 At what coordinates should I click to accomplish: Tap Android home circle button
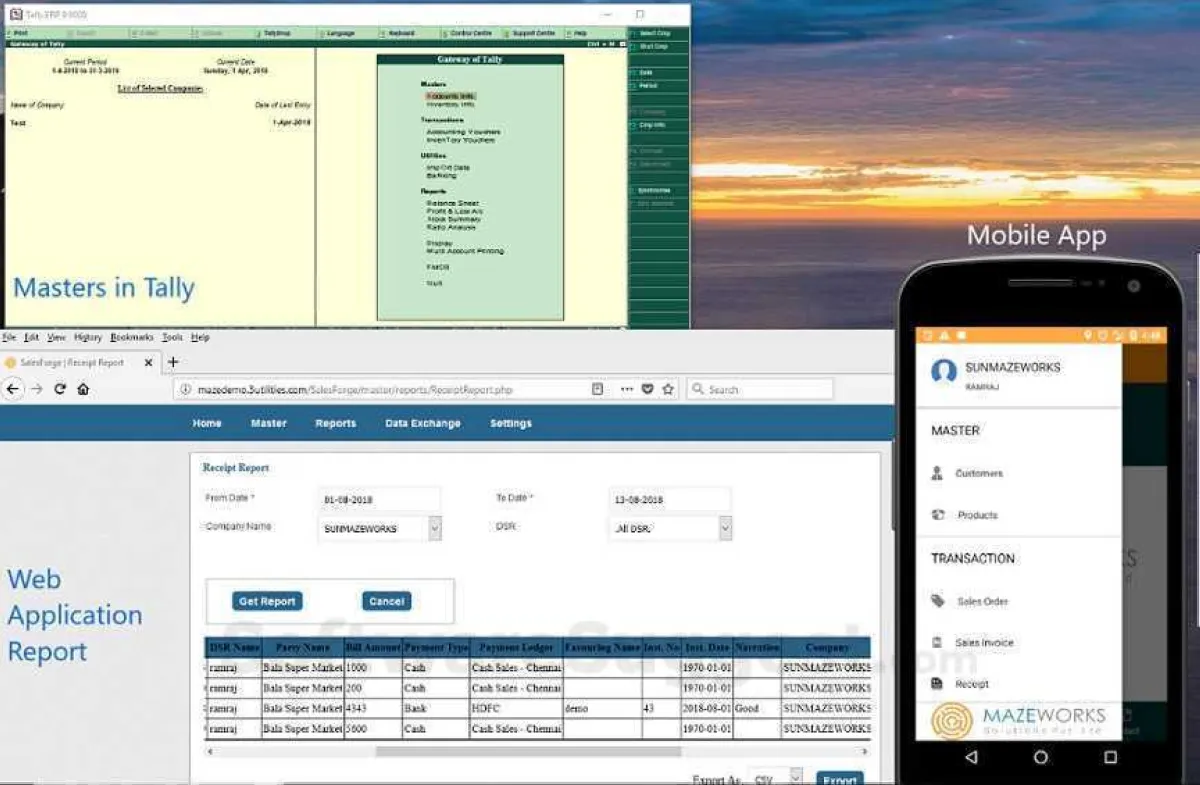point(1041,758)
